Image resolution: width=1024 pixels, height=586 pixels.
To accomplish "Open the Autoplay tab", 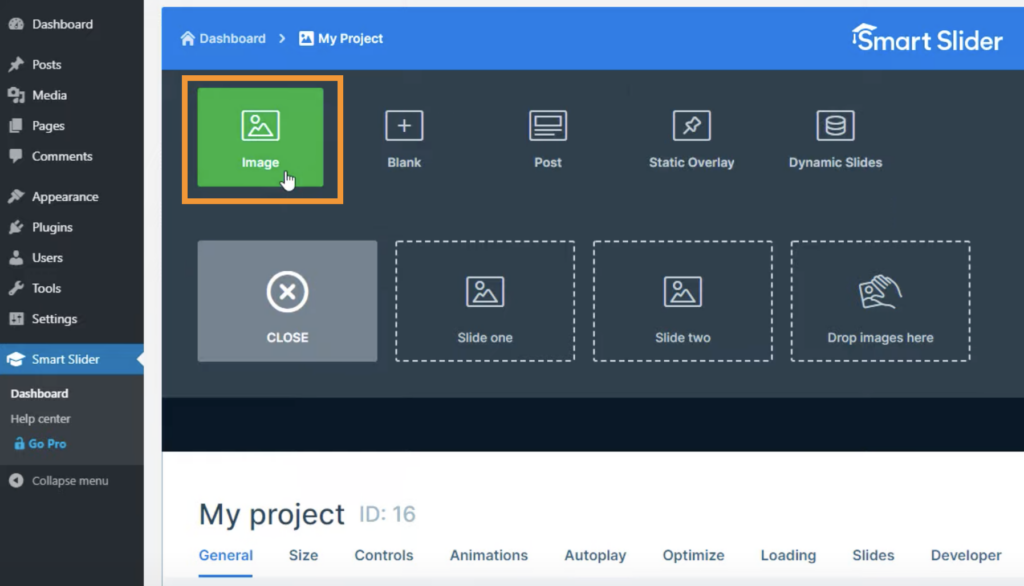I will (x=595, y=555).
